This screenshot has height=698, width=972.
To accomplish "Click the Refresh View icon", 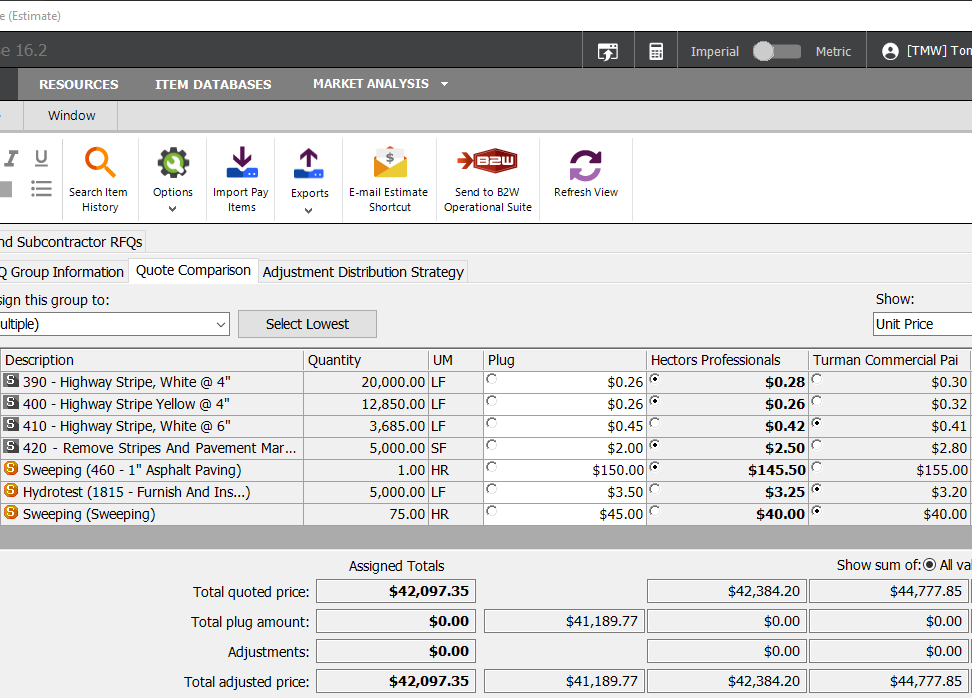I will 586,166.
